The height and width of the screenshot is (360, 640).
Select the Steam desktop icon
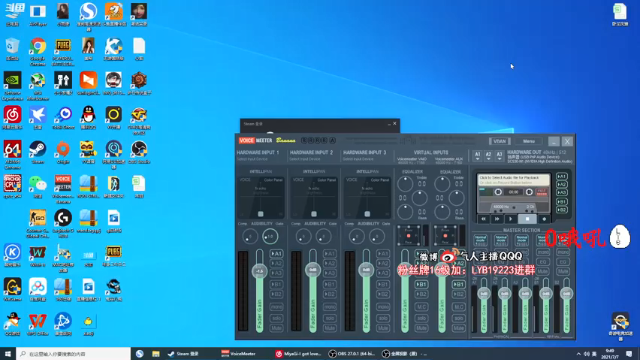click(38, 152)
